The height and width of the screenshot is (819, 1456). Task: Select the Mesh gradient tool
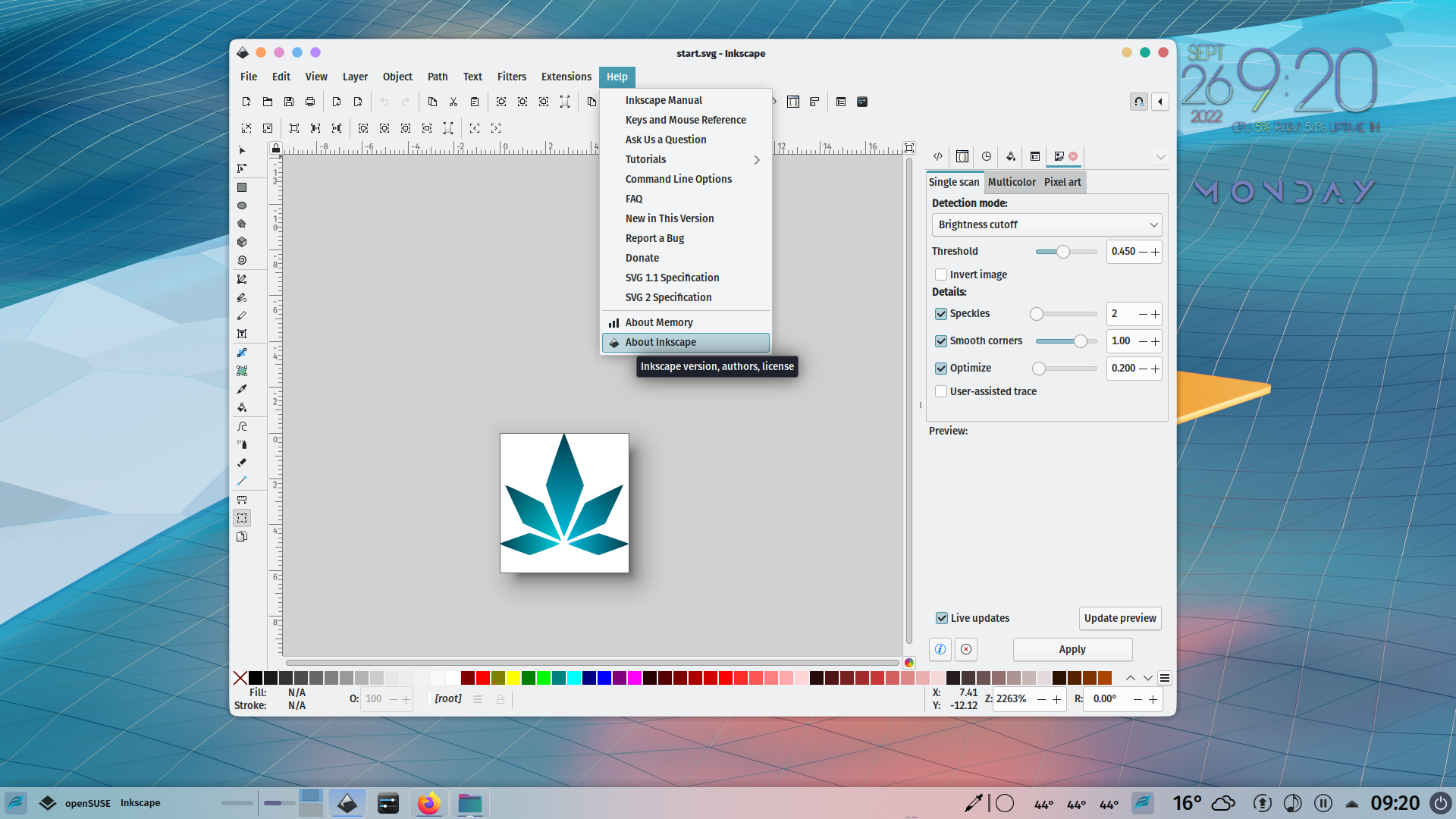242,371
